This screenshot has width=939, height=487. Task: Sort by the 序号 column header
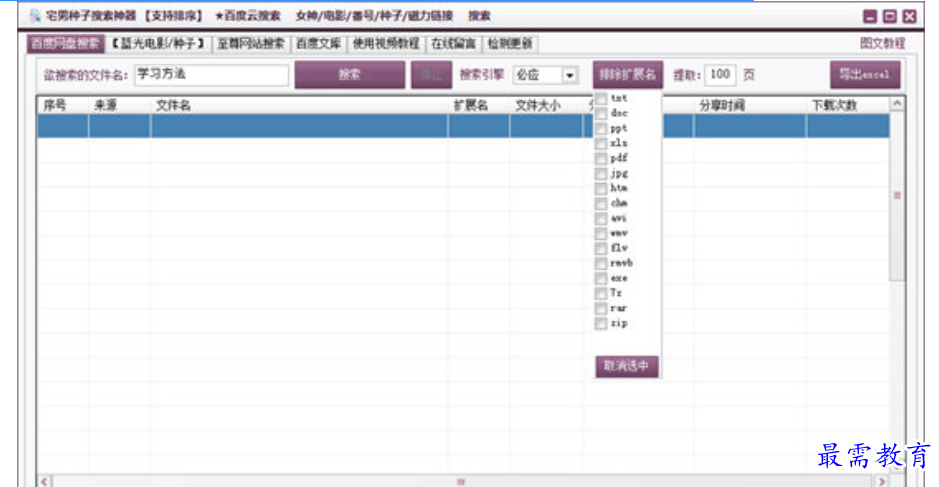tap(63, 105)
